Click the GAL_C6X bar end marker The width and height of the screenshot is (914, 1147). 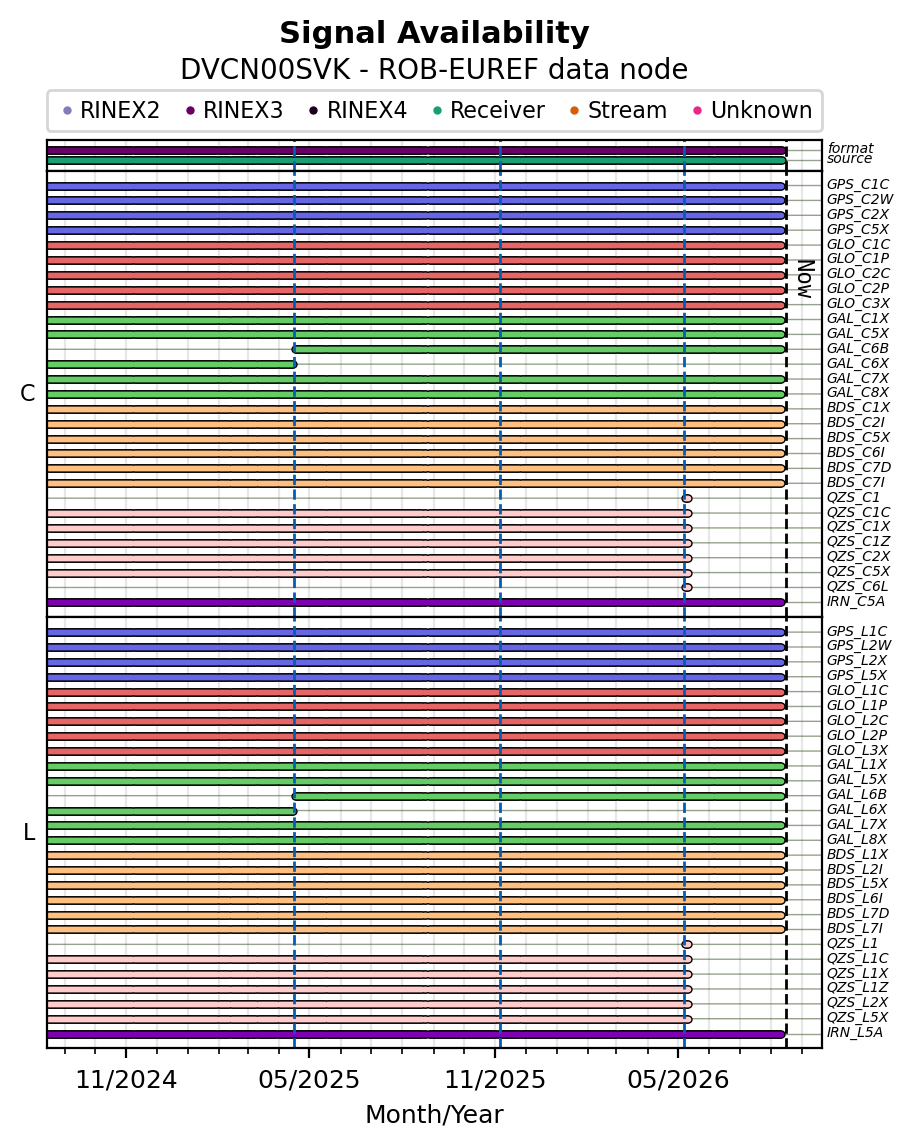click(294, 364)
